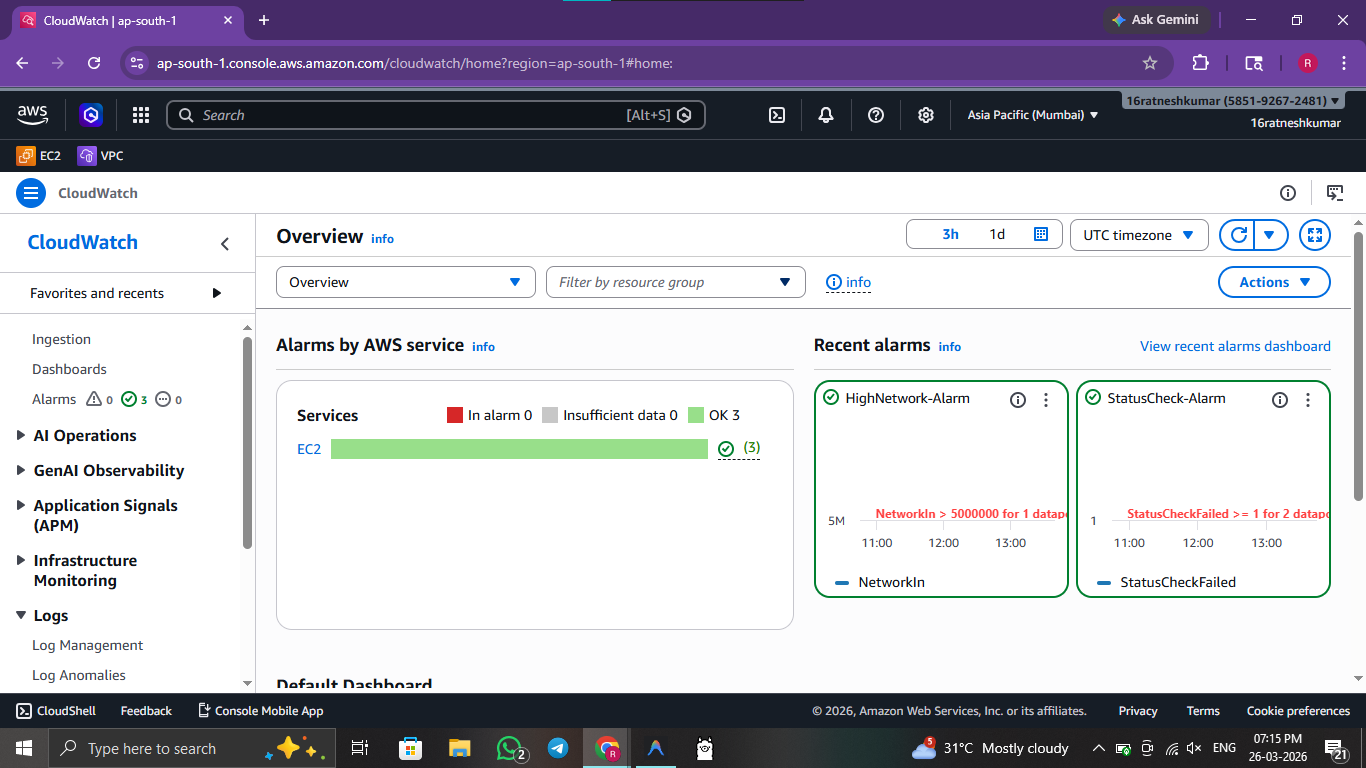Open the Amazon Q icon in the AWS header

point(92,115)
